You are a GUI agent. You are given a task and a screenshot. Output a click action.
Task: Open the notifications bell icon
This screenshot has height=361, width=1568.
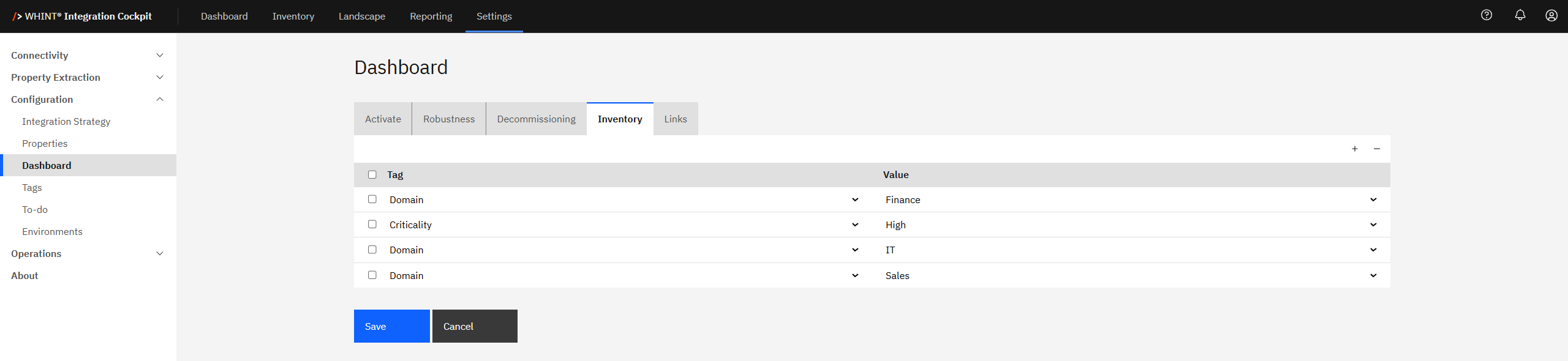click(1520, 15)
